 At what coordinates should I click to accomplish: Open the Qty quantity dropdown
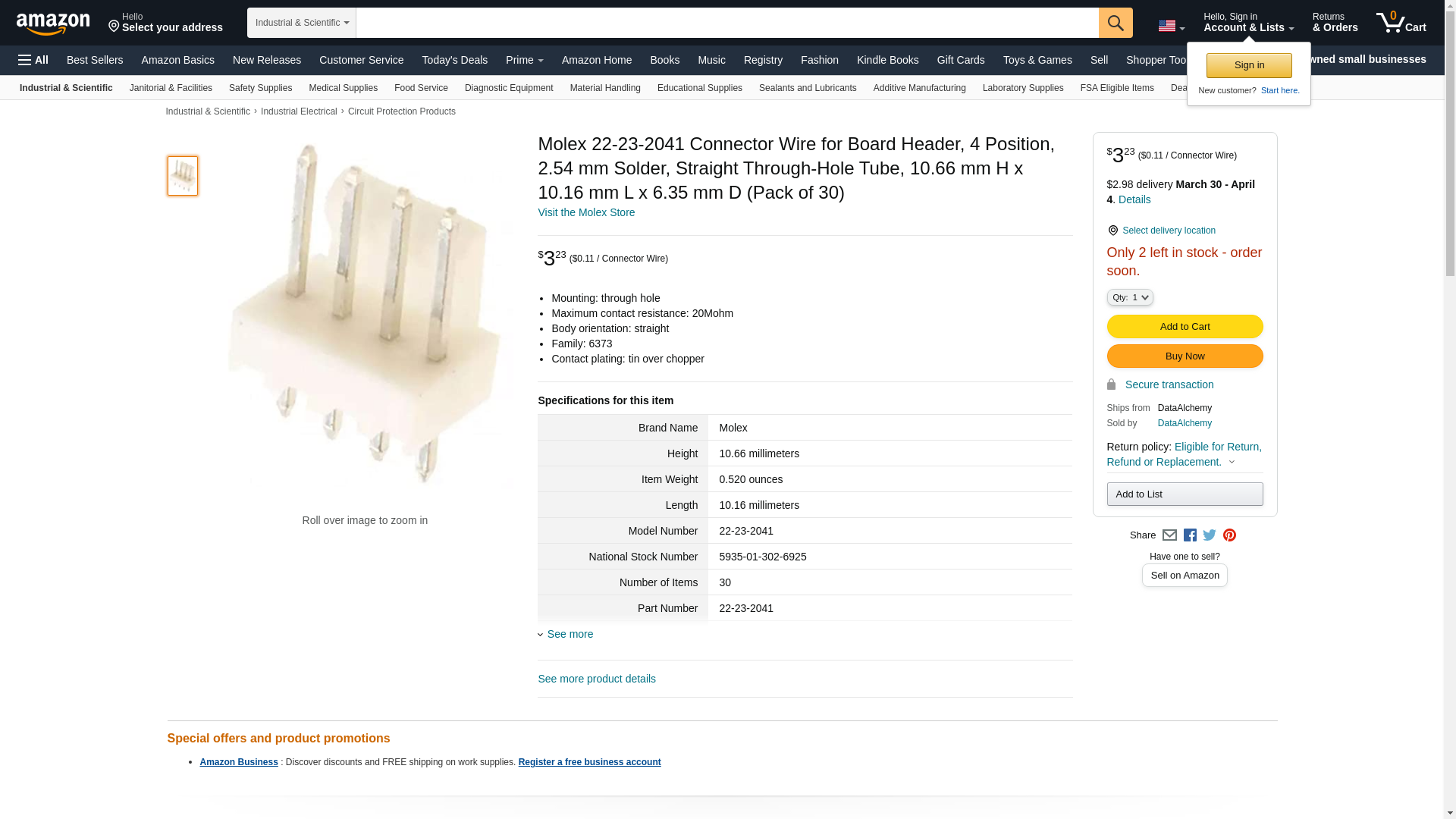tap(1130, 297)
